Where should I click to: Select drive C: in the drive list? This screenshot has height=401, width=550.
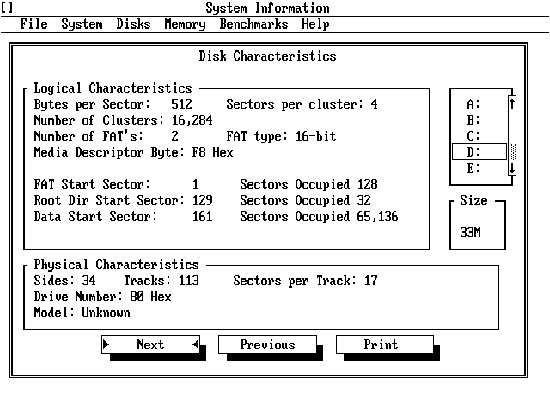pyautogui.click(x=473, y=136)
